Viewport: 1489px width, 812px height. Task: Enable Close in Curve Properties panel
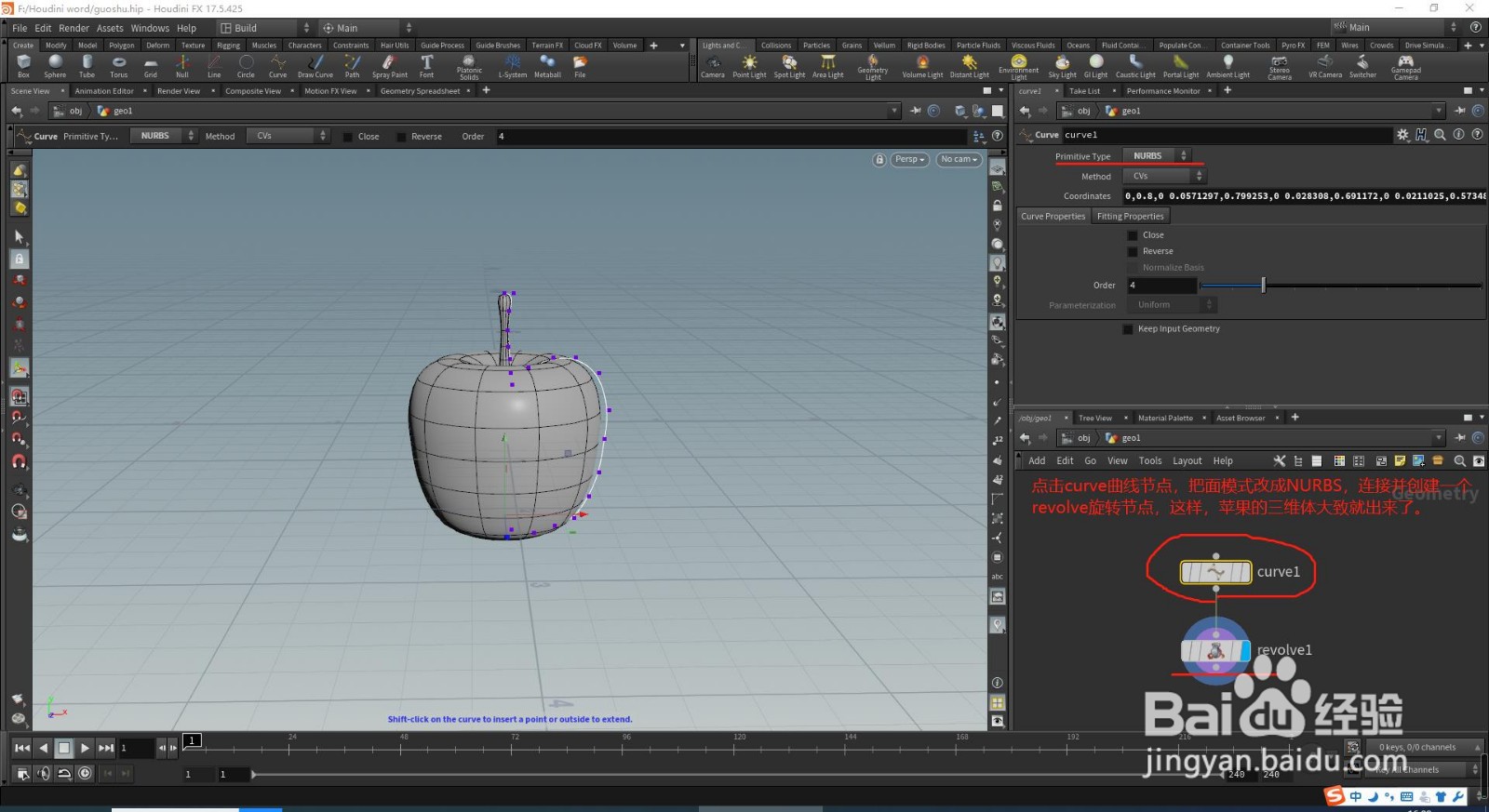click(x=1133, y=235)
